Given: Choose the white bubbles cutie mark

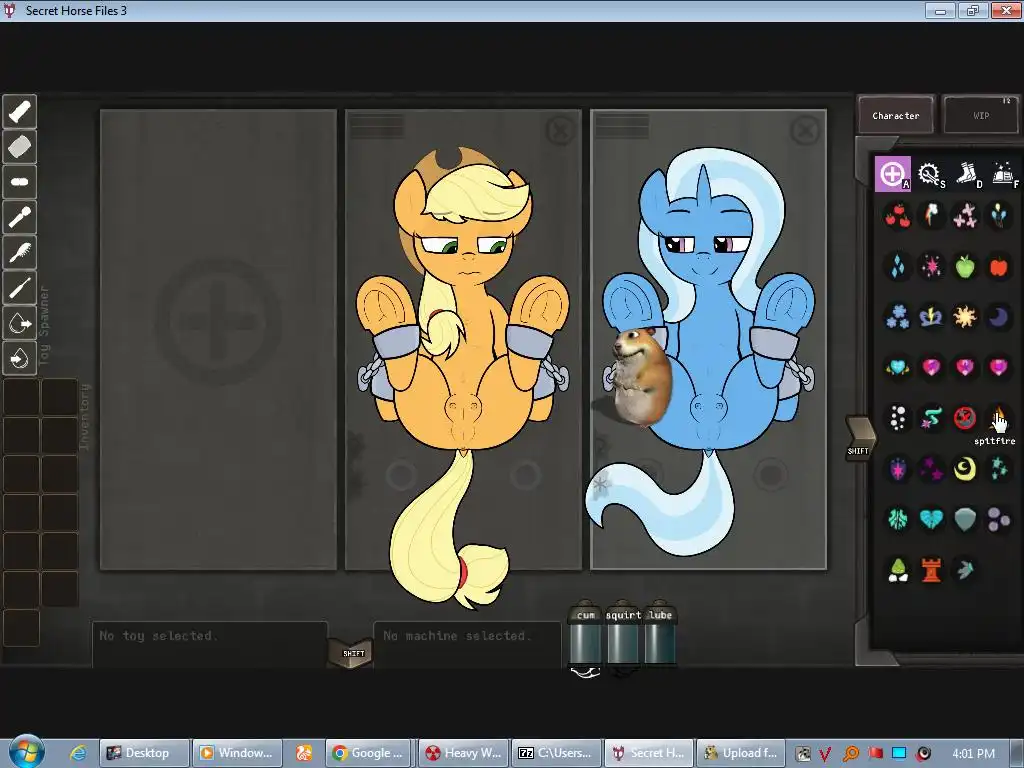Looking at the screenshot, I should tap(897, 418).
